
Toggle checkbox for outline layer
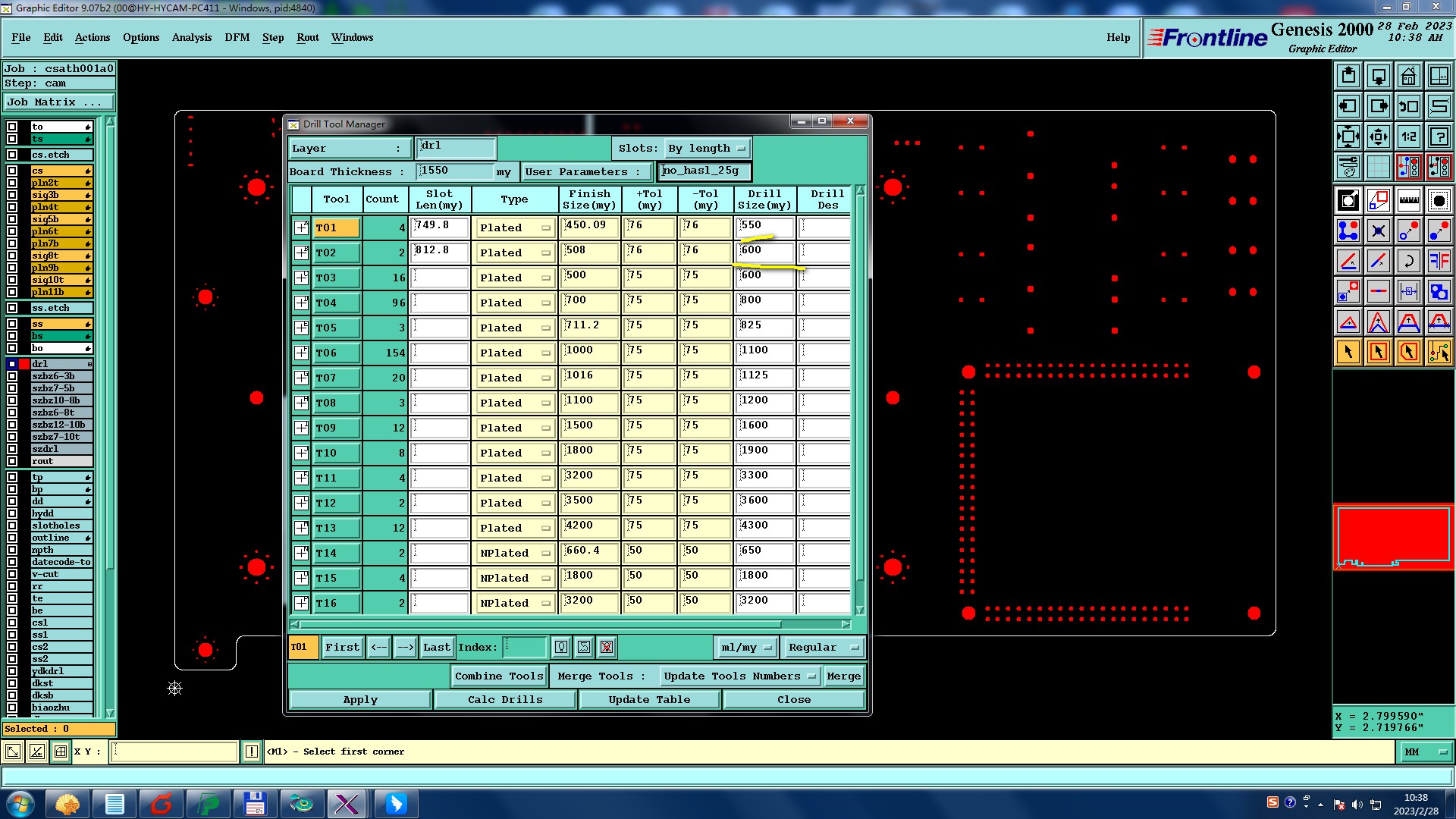tap(12, 538)
